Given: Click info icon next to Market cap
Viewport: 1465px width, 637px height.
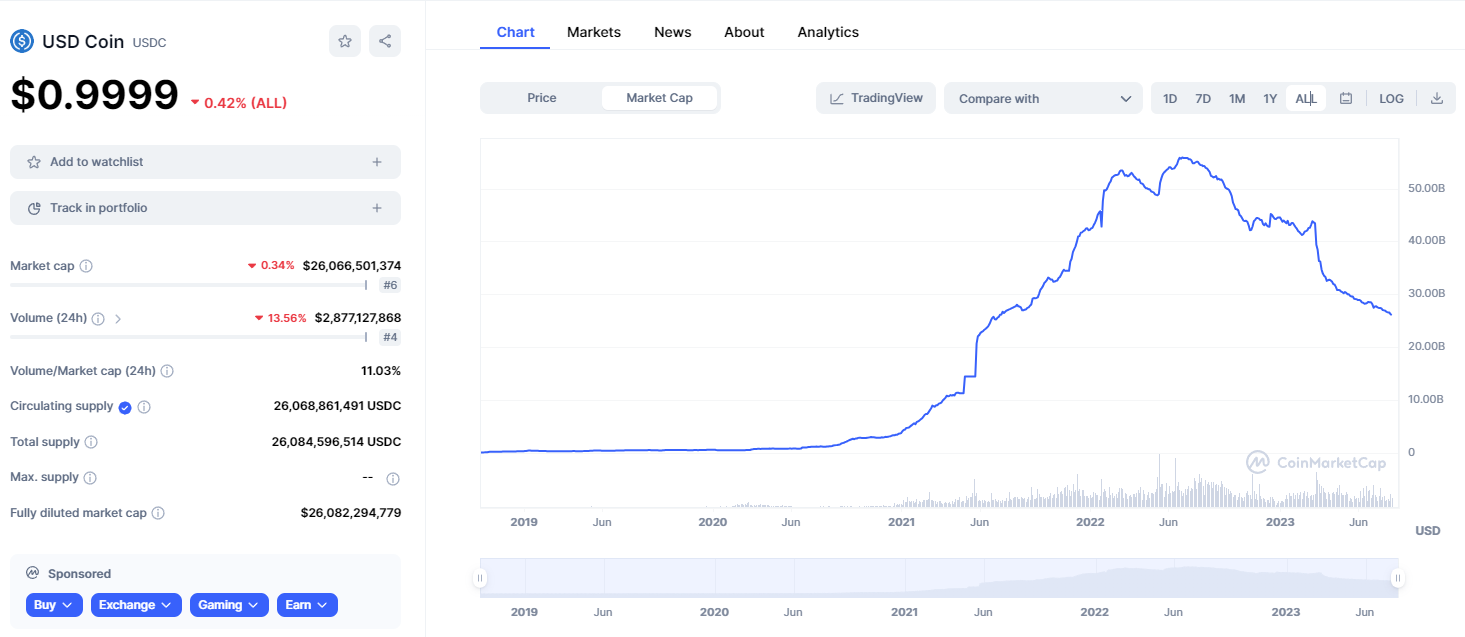Looking at the screenshot, I should click(86, 266).
